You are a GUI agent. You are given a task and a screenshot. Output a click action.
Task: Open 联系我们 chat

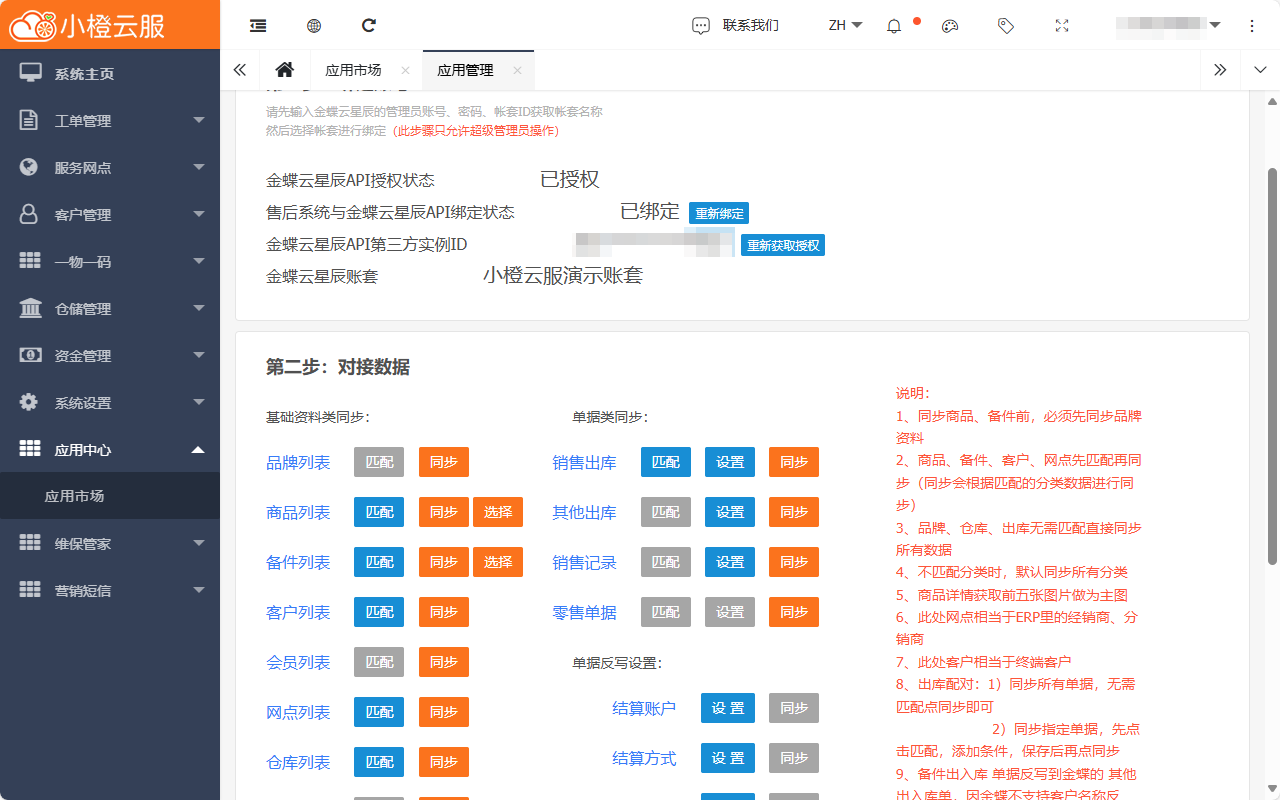(735, 26)
